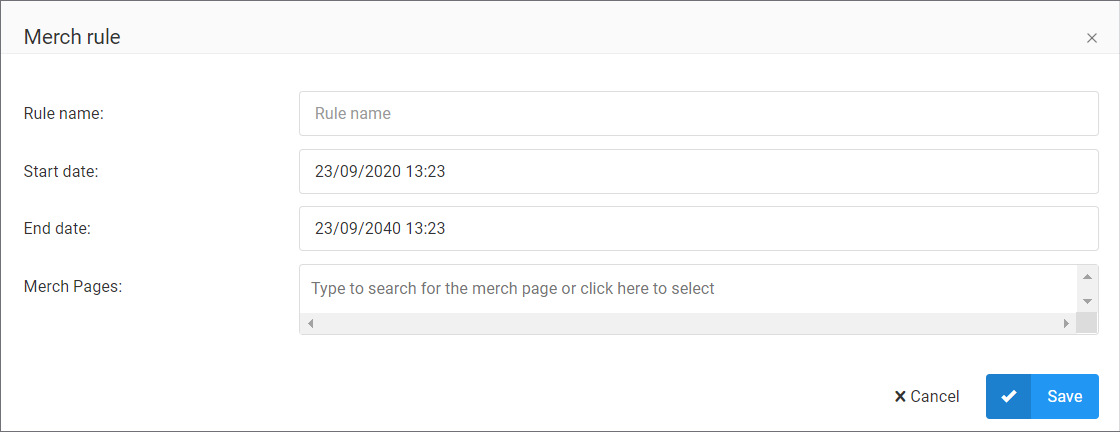Click the Merch rule dialog title
Image resolution: width=1120 pixels, height=432 pixels.
(x=72, y=37)
